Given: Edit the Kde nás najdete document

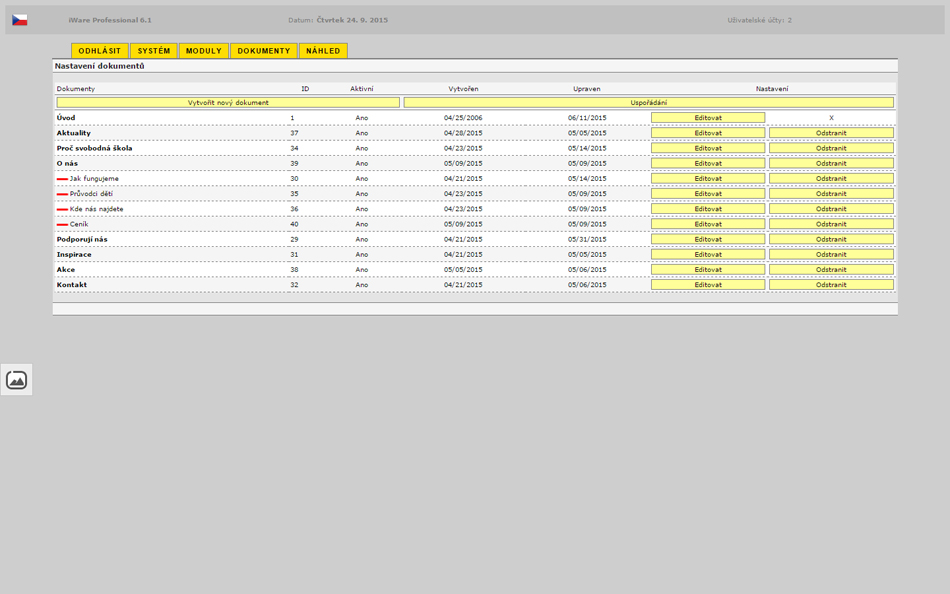Looking at the screenshot, I should point(708,209).
